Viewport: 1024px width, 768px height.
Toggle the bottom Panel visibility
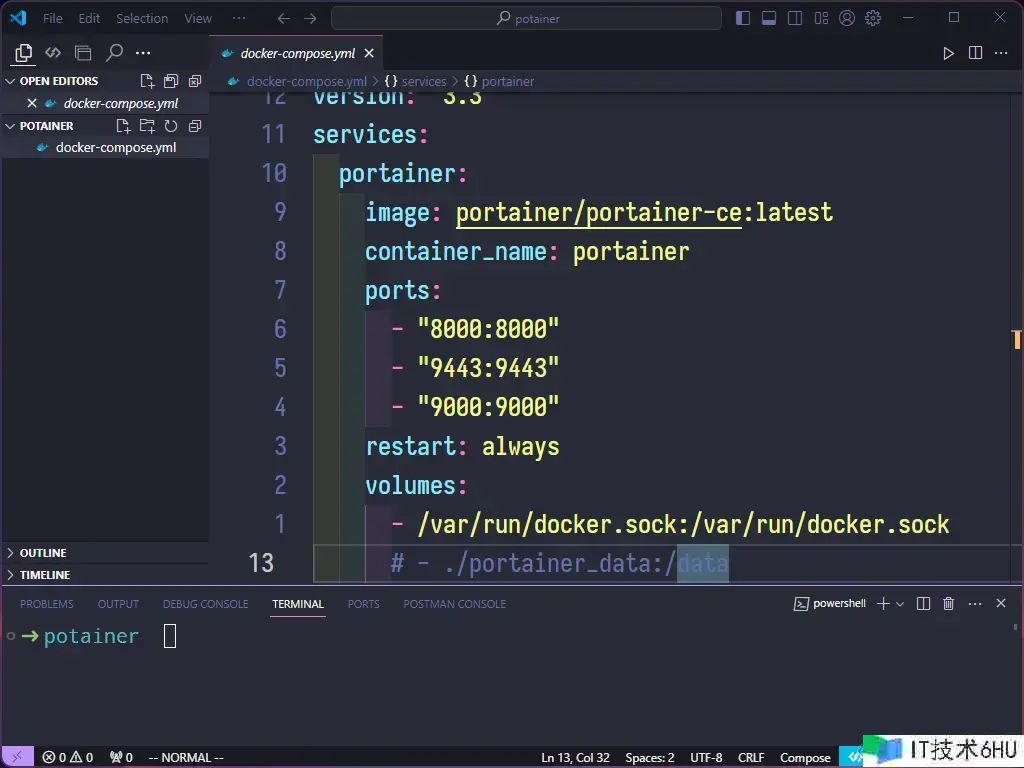(x=769, y=18)
